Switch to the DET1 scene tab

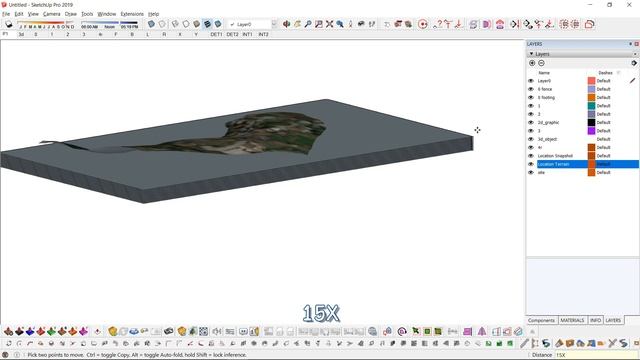click(216, 35)
